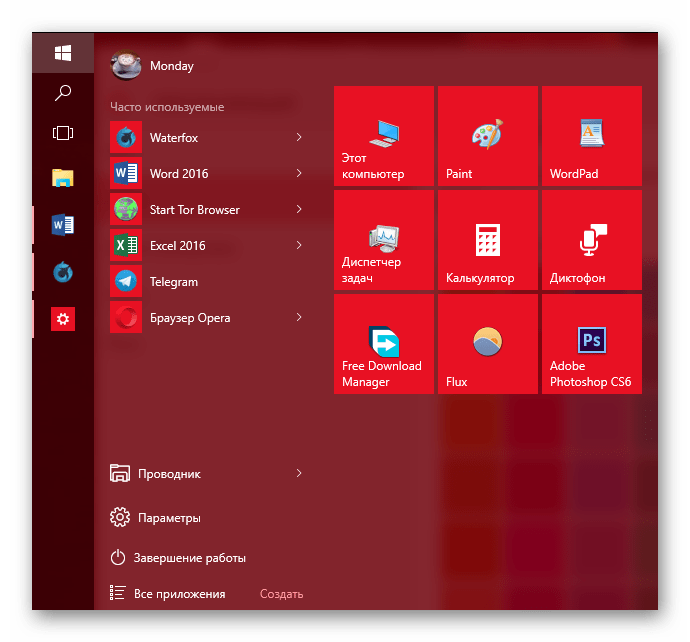
Task: Open the Диктофон tile
Action: (591, 241)
